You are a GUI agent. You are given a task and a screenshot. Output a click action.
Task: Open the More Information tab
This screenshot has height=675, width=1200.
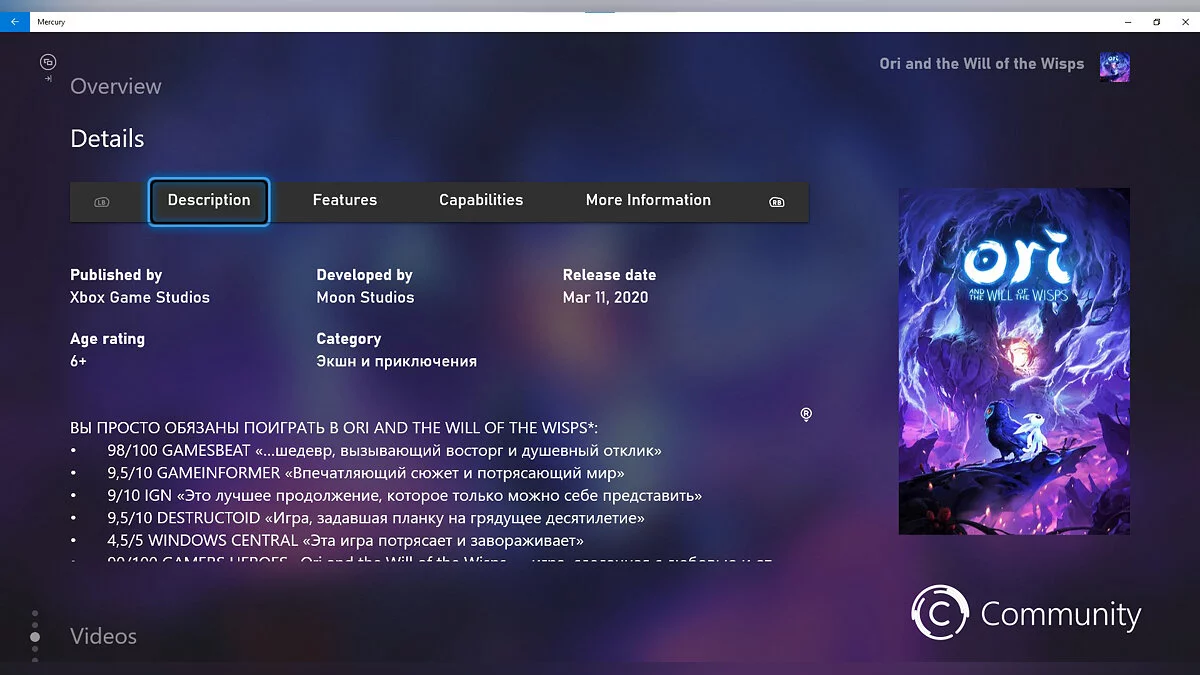(x=648, y=200)
